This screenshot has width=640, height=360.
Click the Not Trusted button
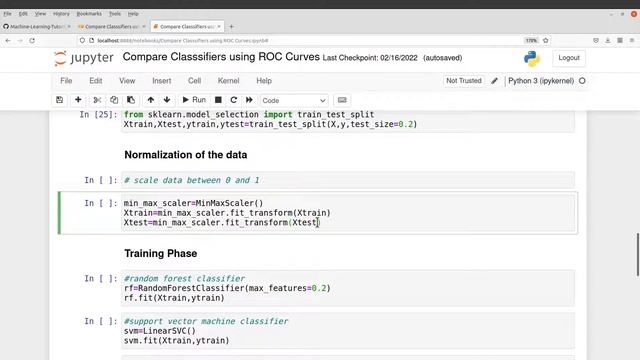[464, 81]
